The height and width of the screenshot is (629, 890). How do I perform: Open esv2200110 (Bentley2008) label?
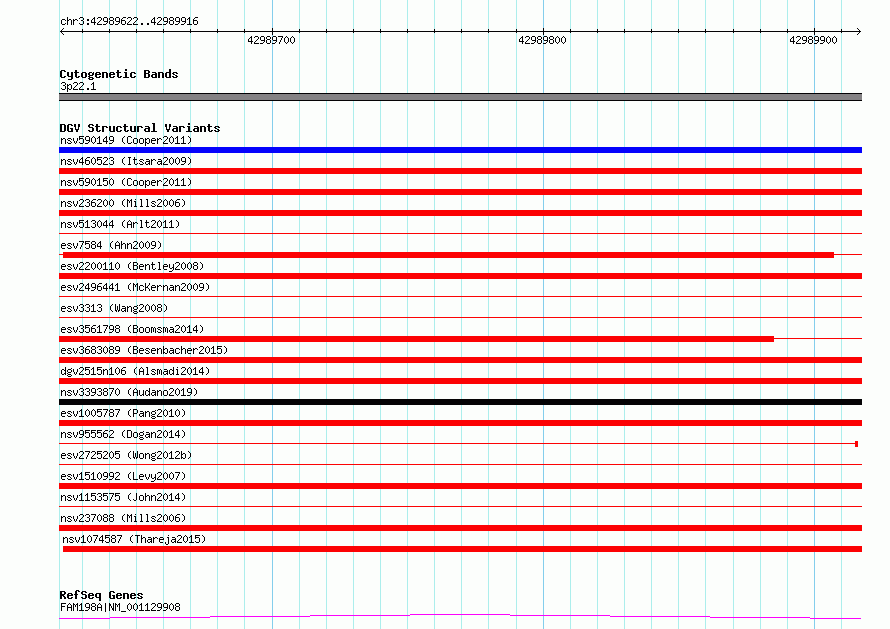click(x=132, y=266)
